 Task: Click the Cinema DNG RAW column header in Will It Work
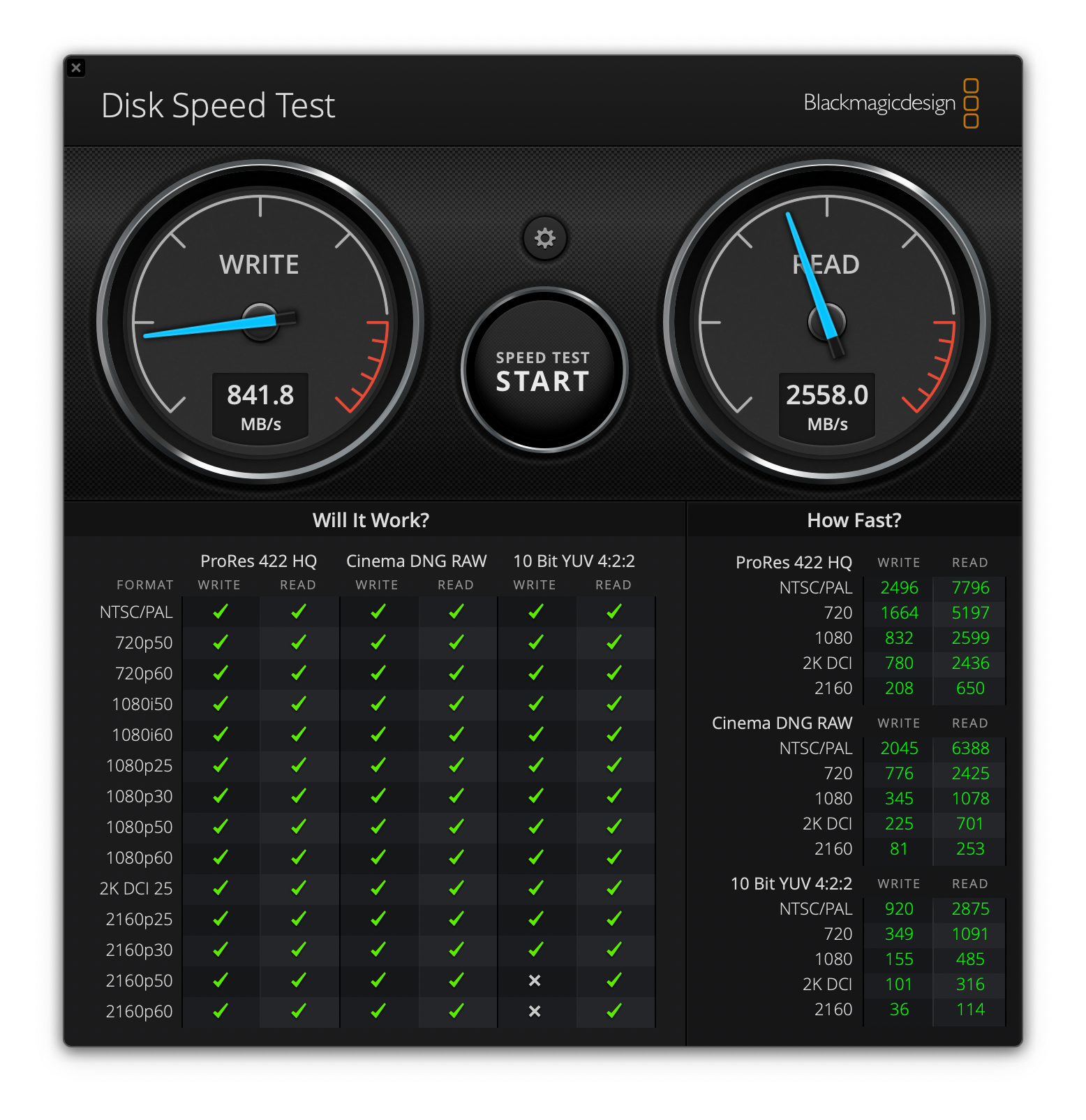coord(416,561)
